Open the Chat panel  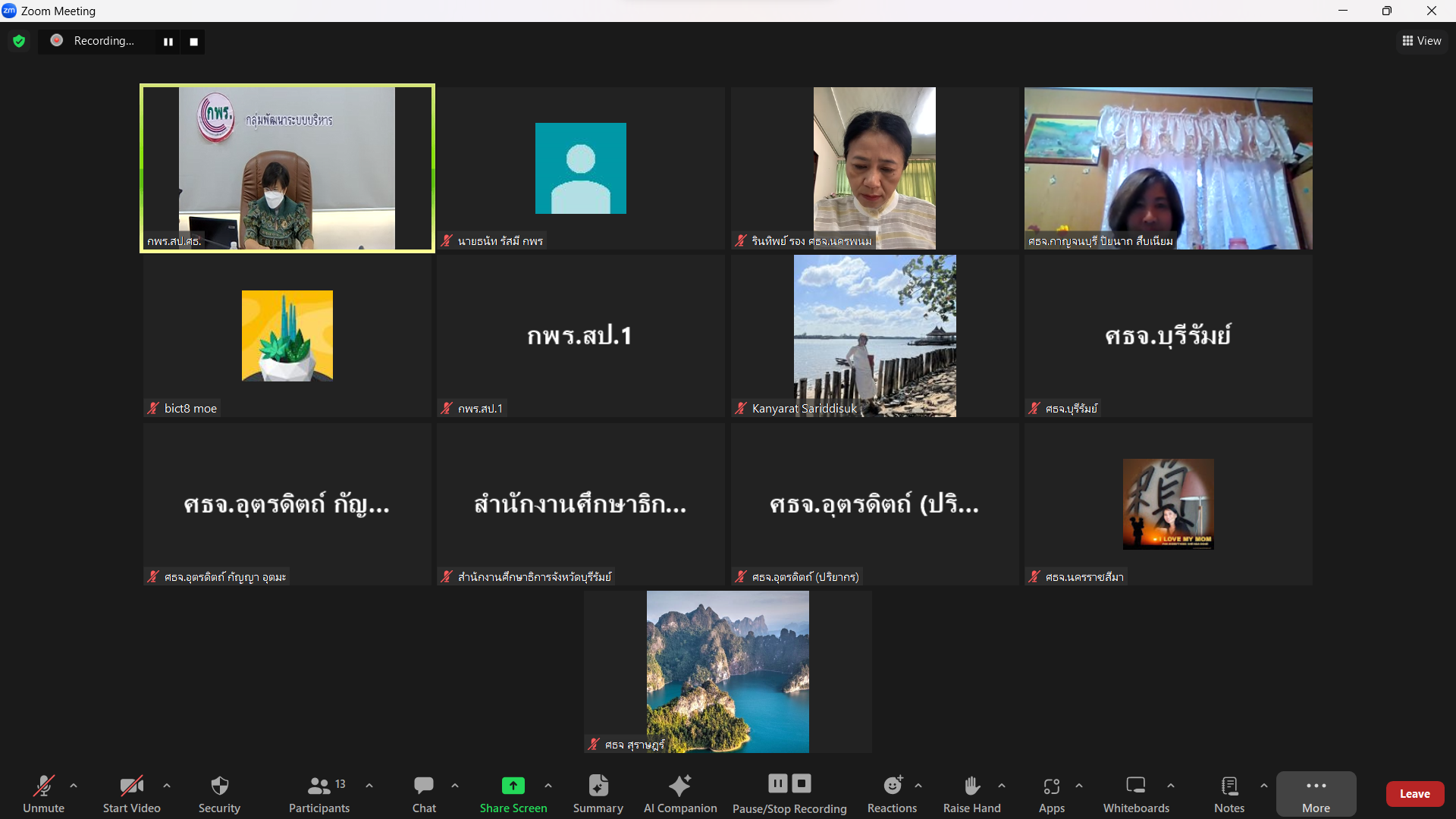tap(424, 793)
